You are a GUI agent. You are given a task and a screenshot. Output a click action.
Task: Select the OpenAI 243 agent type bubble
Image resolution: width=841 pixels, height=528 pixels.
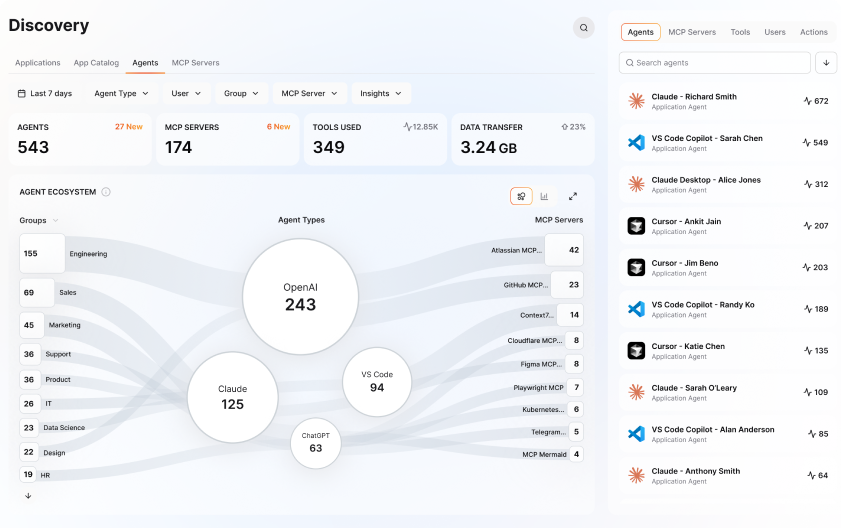tap(300, 296)
